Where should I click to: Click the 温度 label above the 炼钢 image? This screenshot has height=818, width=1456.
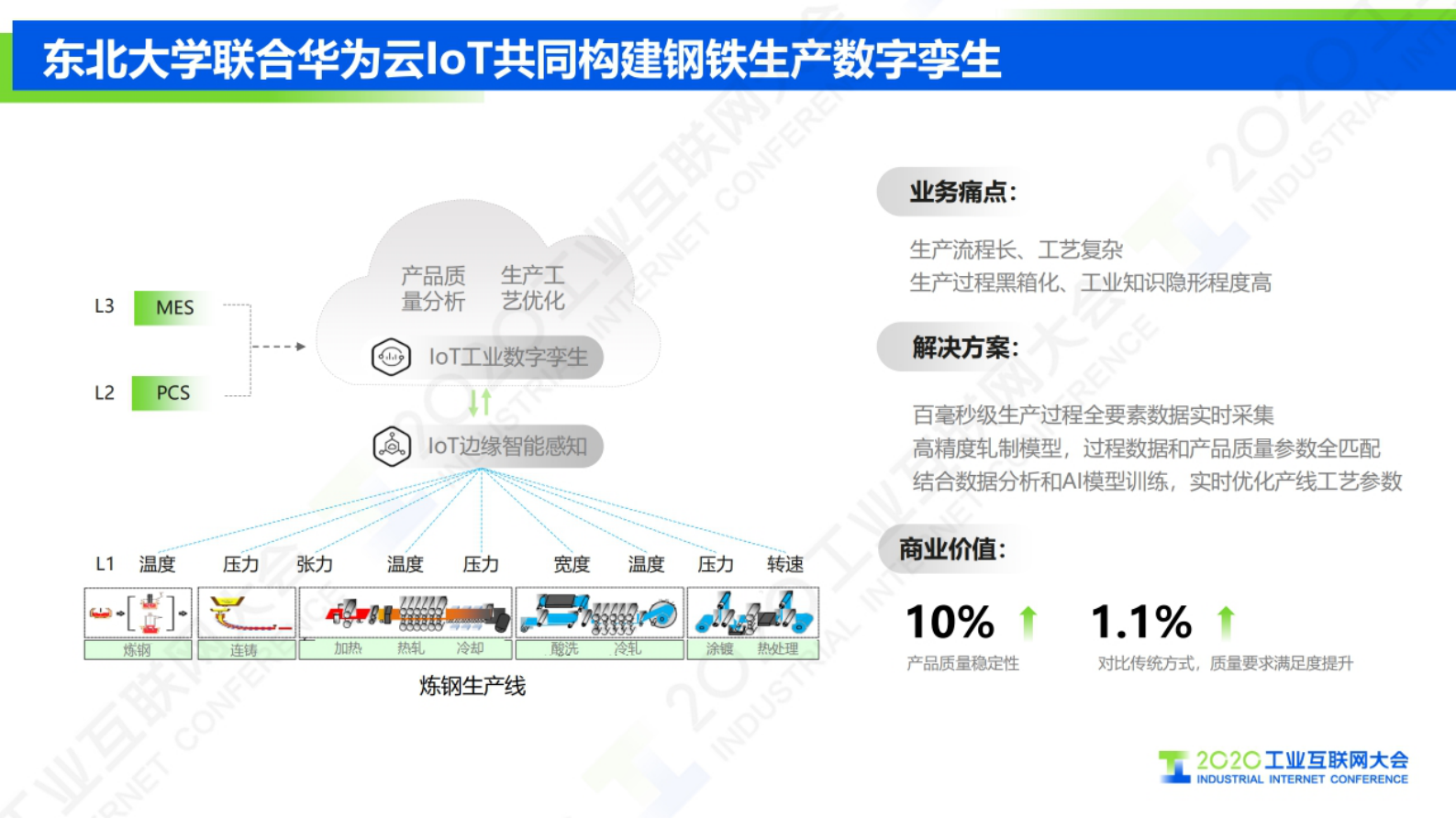[157, 564]
